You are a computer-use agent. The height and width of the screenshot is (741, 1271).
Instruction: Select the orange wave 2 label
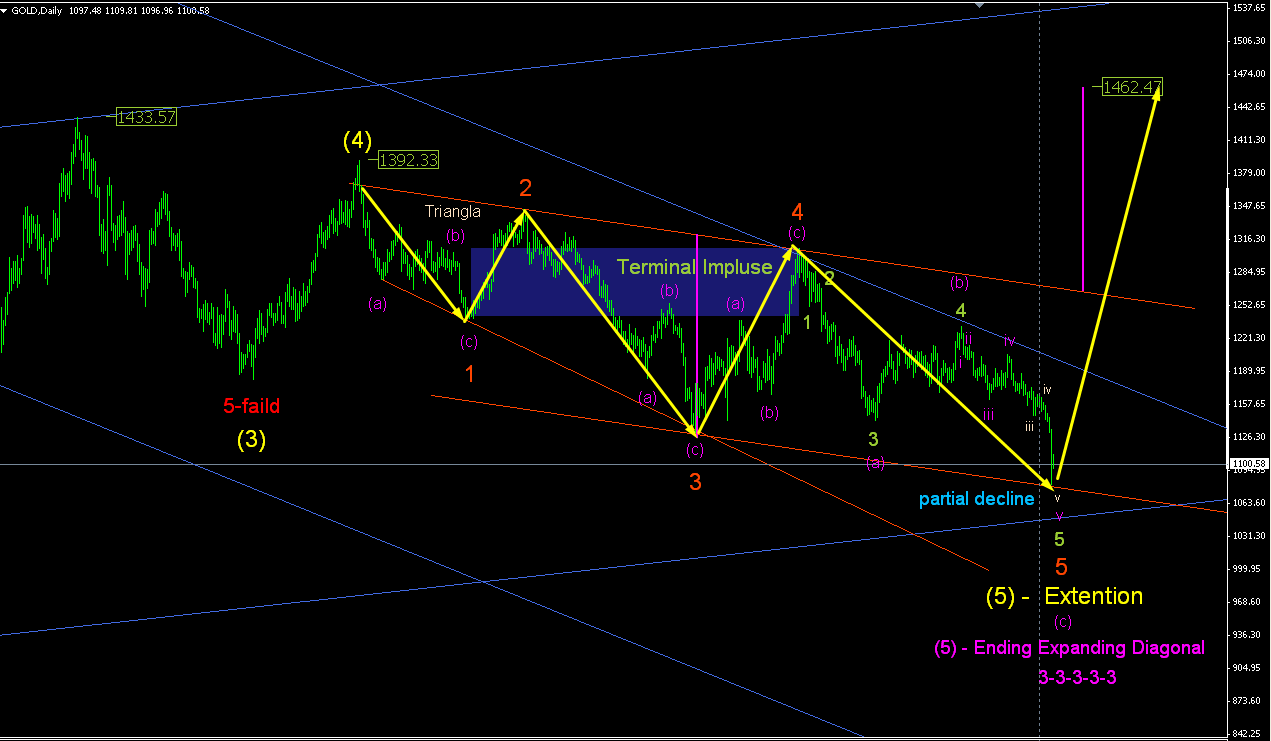pyautogui.click(x=525, y=187)
